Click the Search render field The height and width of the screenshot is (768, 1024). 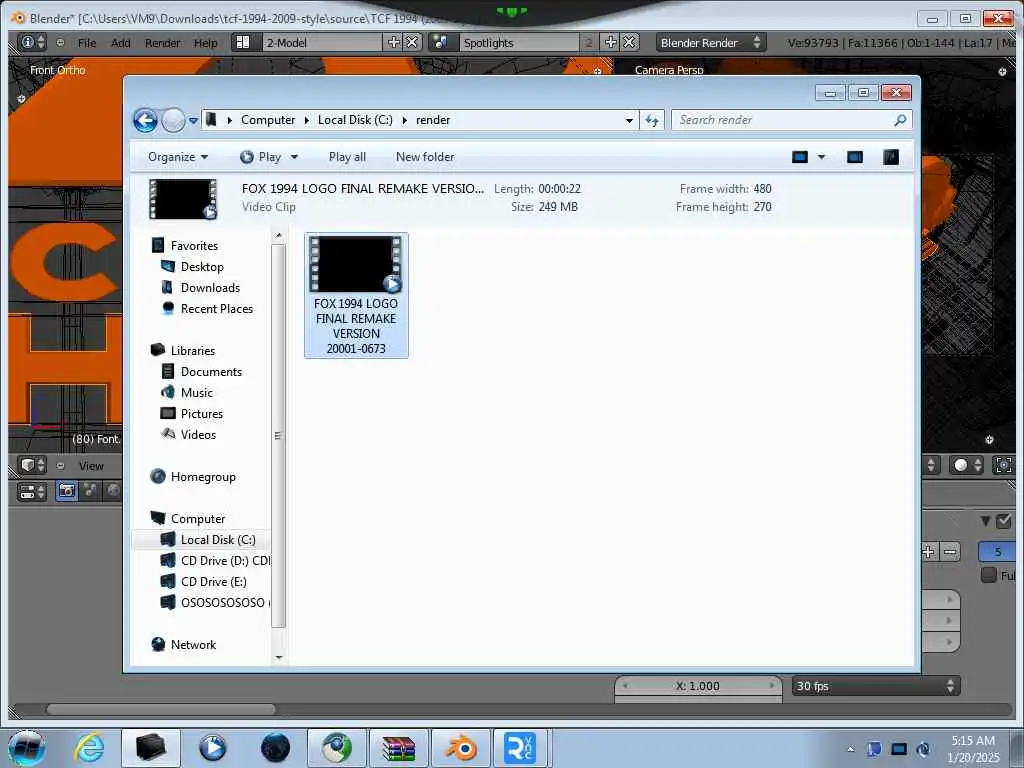[x=784, y=120]
